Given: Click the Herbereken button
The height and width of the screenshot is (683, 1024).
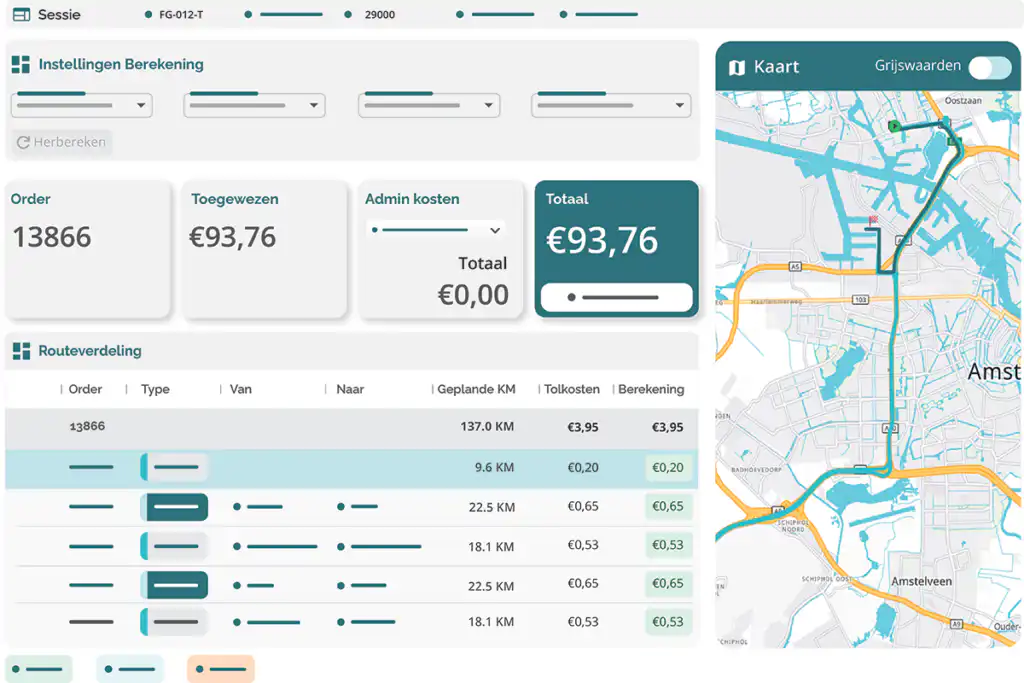Looking at the screenshot, I should pyautogui.click(x=61, y=142).
